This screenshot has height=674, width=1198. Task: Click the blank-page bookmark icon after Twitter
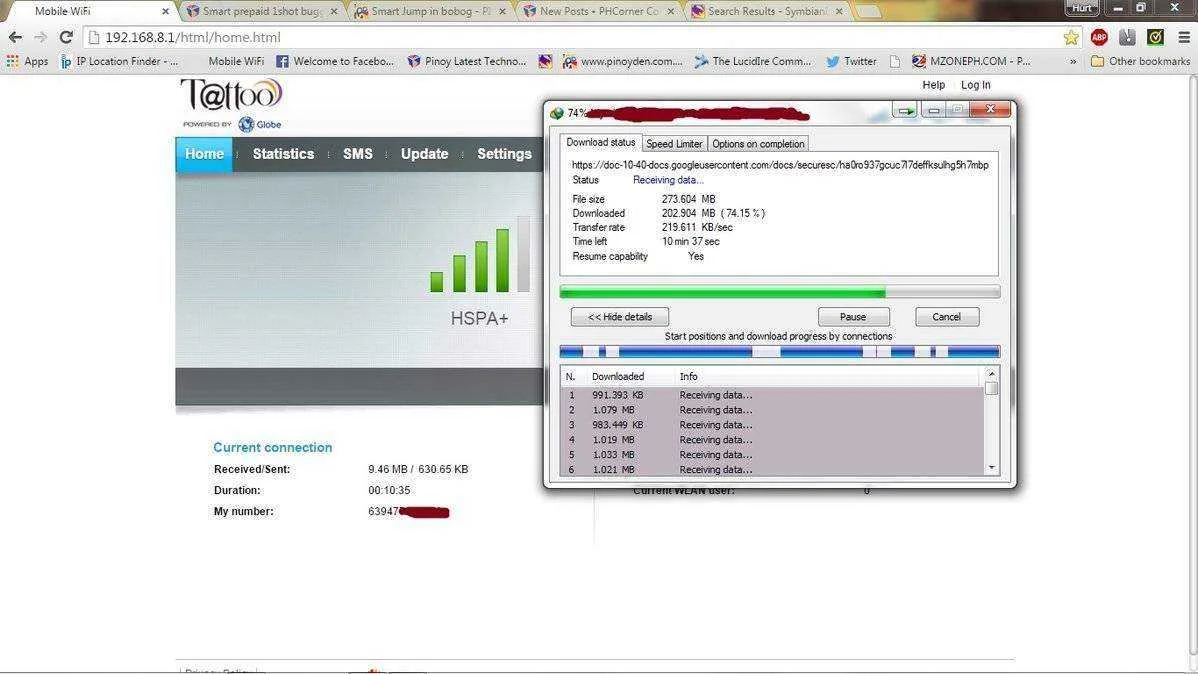[x=895, y=61]
